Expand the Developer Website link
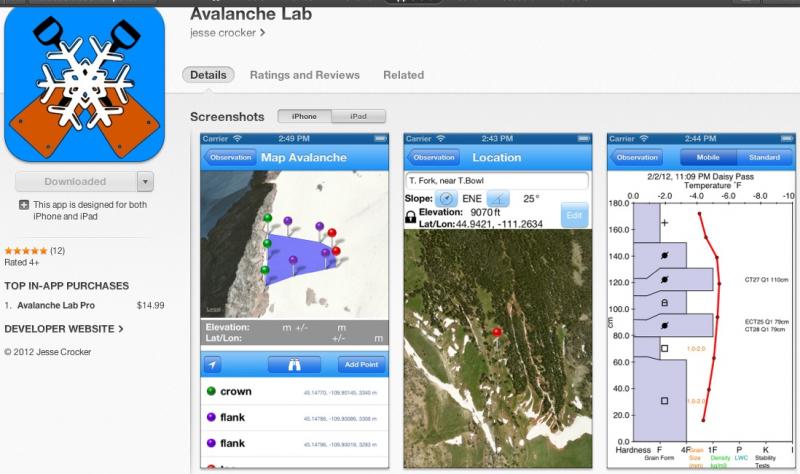The width and height of the screenshot is (800, 474). (64, 328)
